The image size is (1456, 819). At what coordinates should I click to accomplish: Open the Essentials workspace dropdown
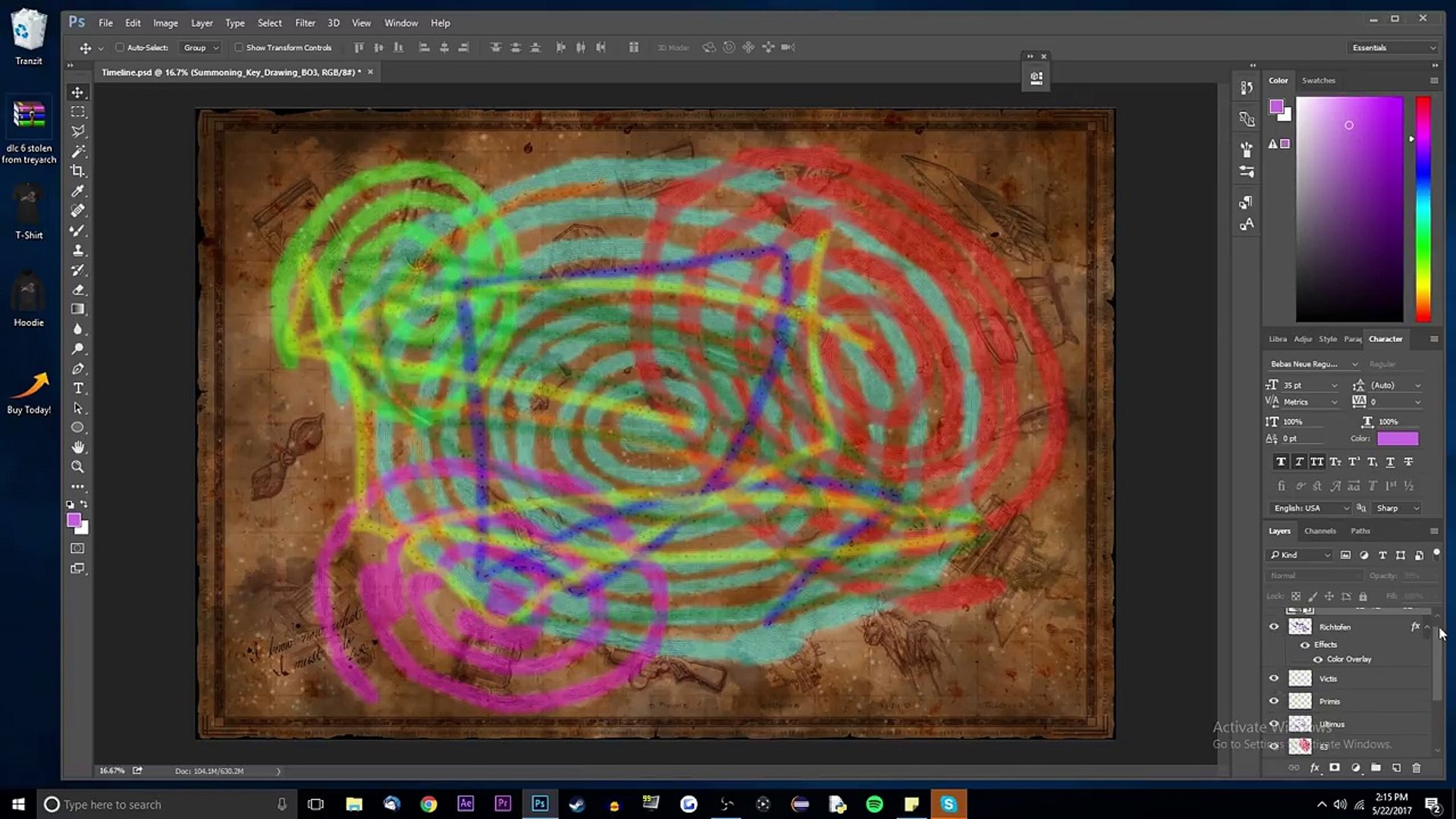(x=1393, y=47)
